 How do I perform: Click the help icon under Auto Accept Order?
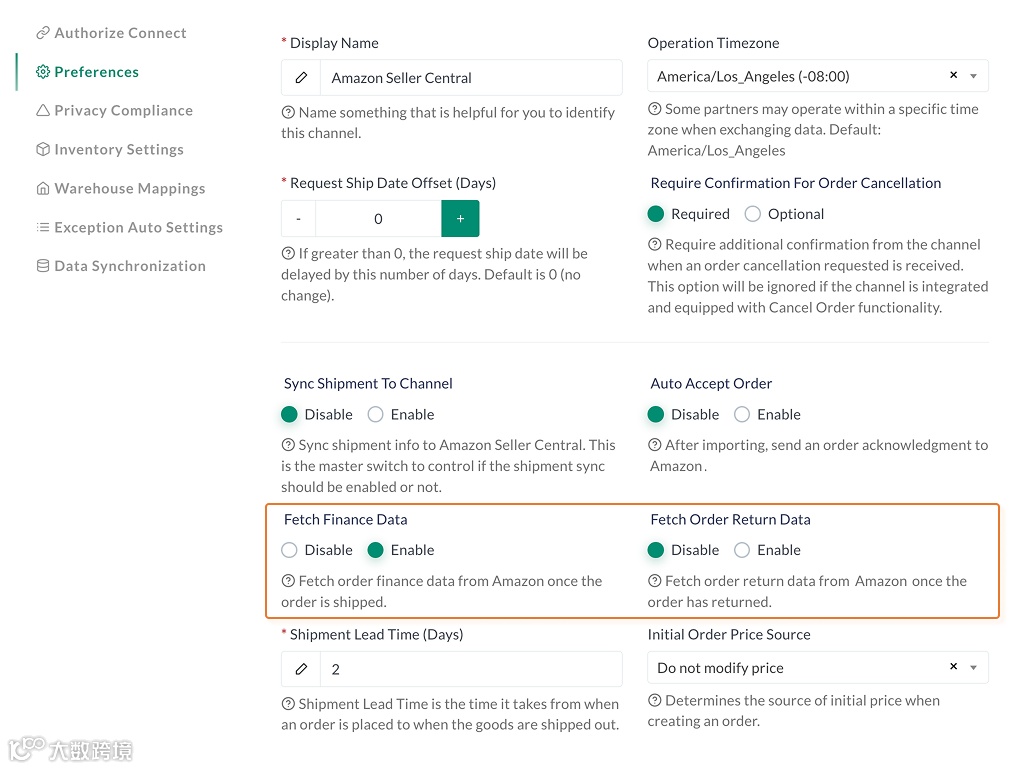pyautogui.click(x=655, y=445)
